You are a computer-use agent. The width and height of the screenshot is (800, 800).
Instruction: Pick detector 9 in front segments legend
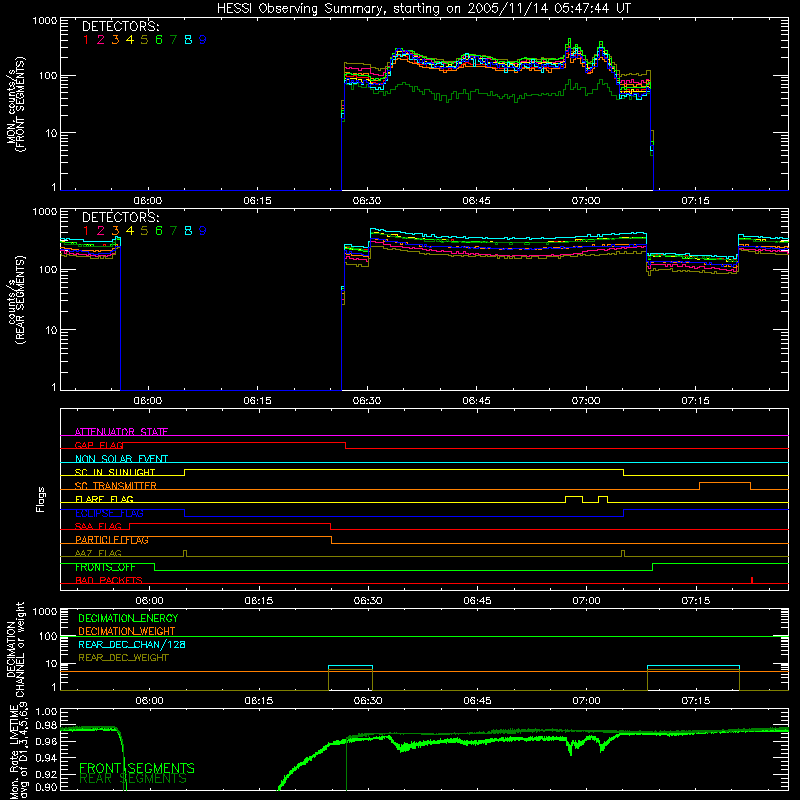[203, 40]
